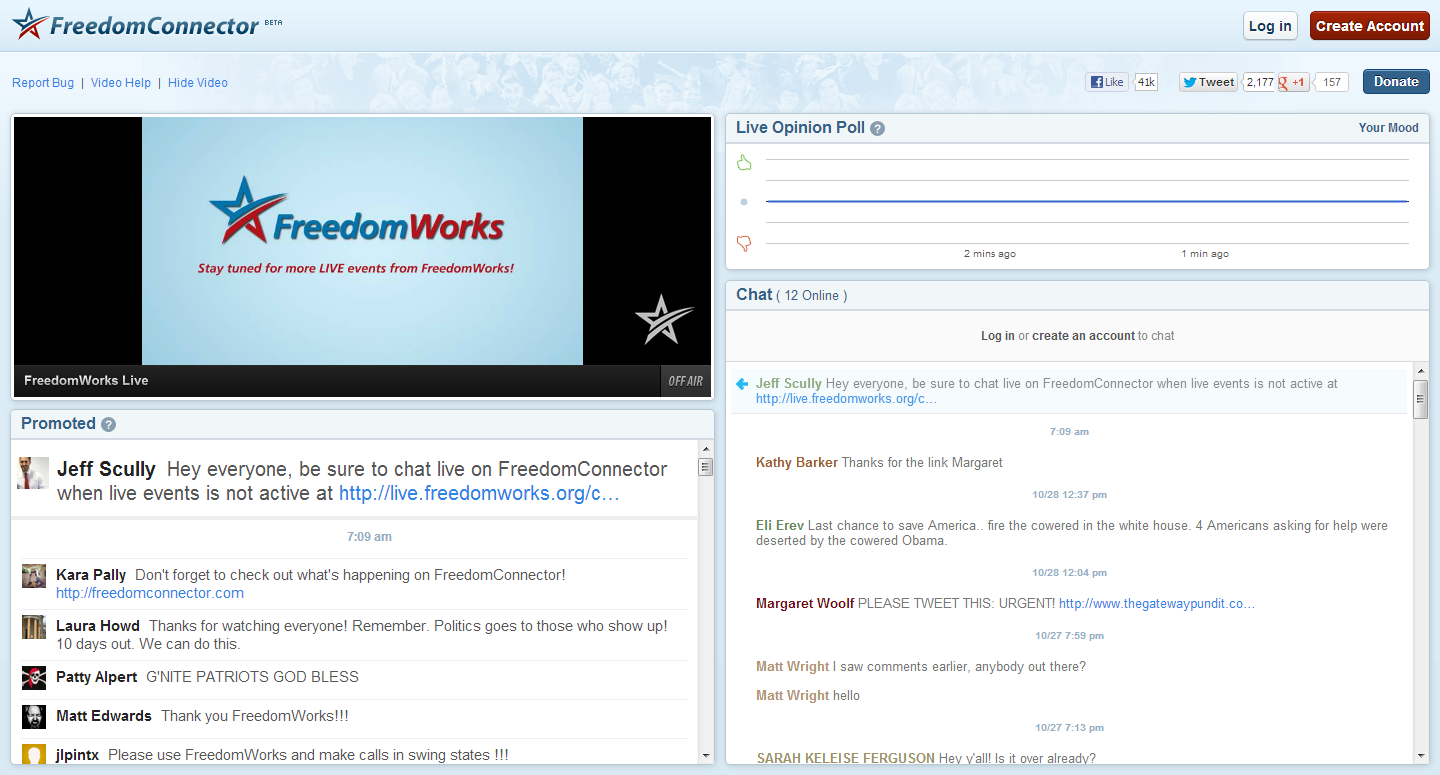
Task: Select the neutral mood dot
Action: click(743, 202)
